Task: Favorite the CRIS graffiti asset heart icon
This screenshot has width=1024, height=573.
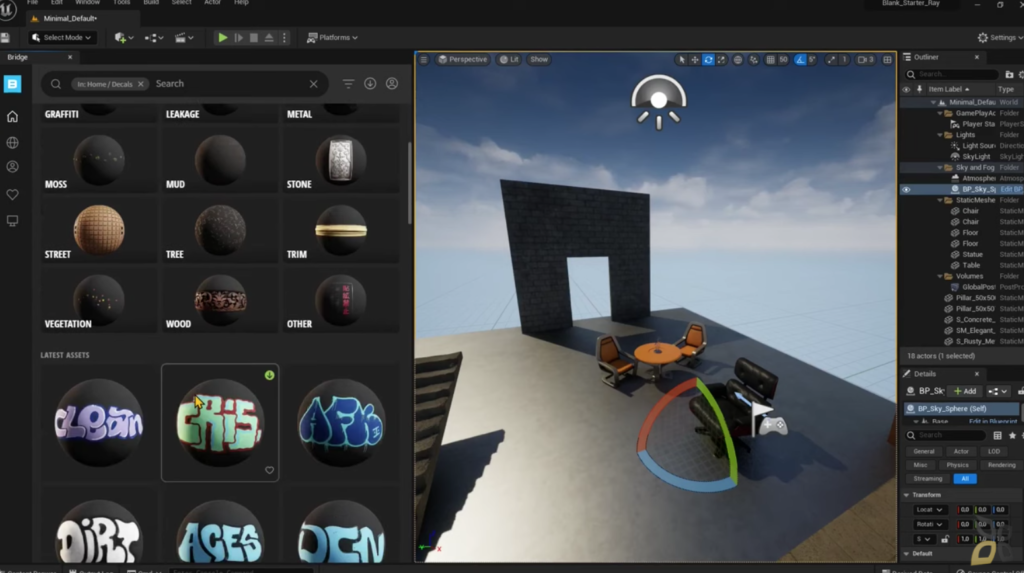Action: click(x=269, y=470)
